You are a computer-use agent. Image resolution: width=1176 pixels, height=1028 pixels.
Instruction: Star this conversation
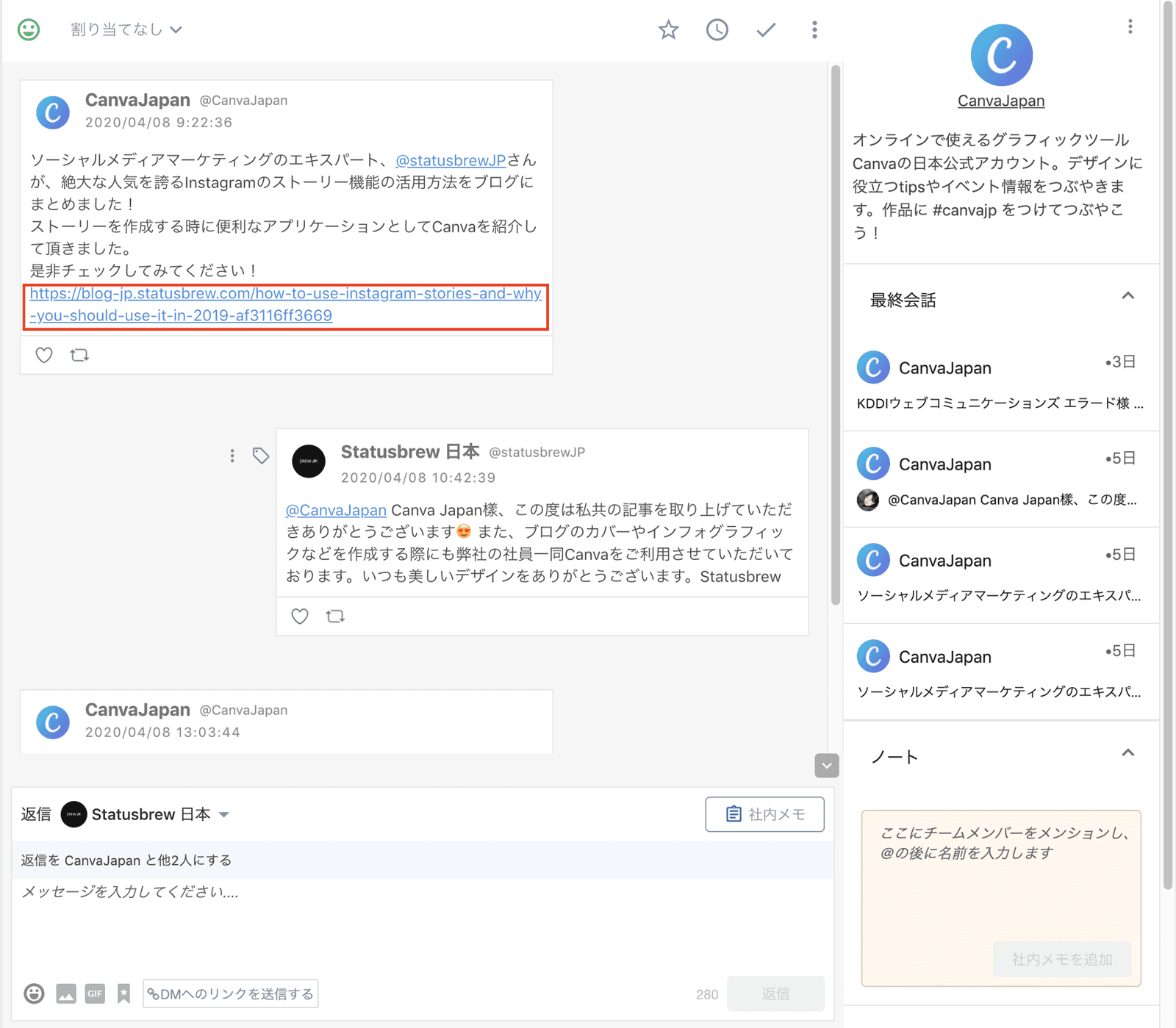(668, 30)
